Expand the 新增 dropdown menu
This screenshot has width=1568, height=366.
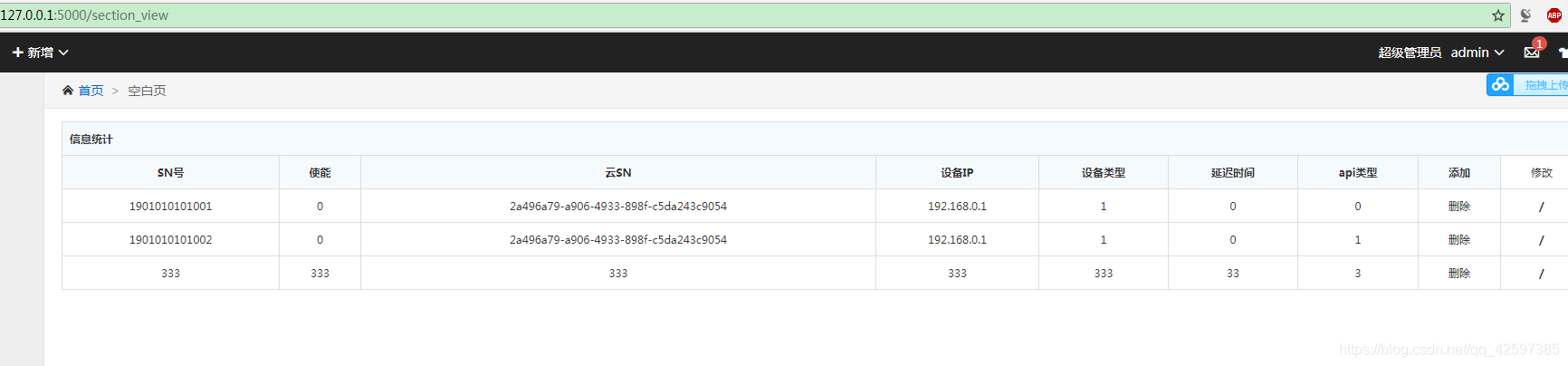click(x=41, y=53)
